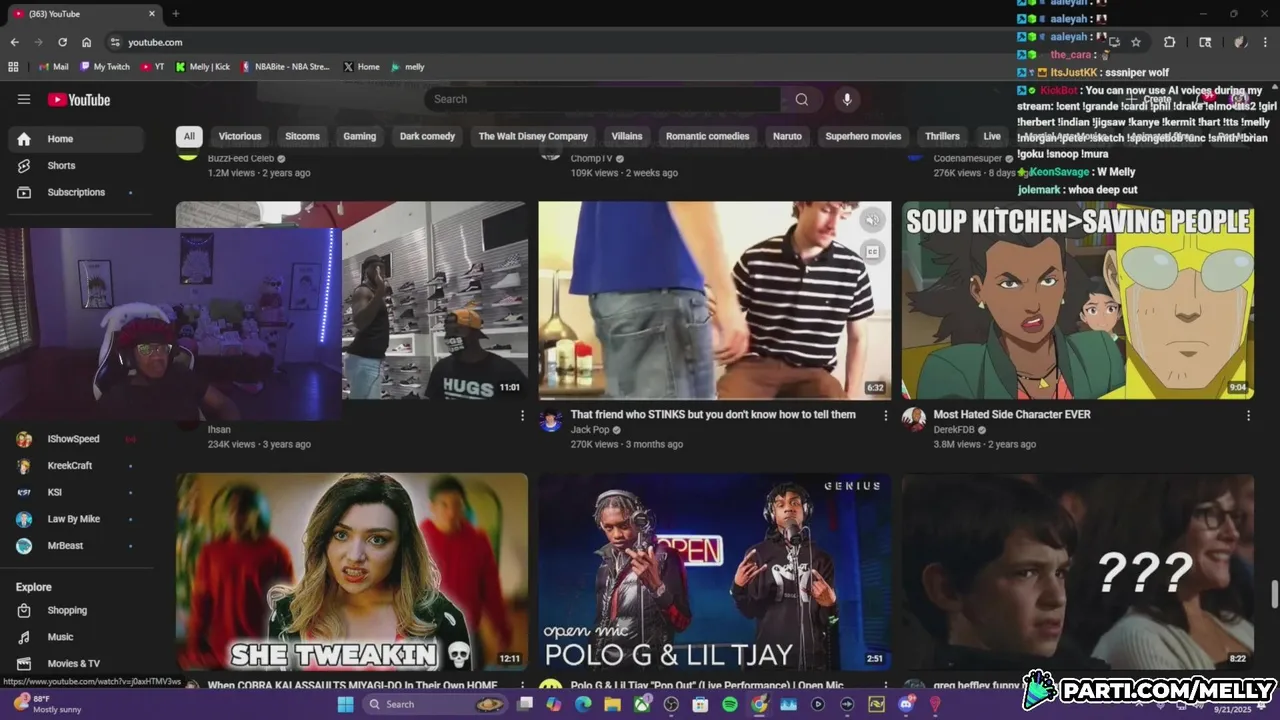Open the Melly | Kick bookmark

(202, 67)
